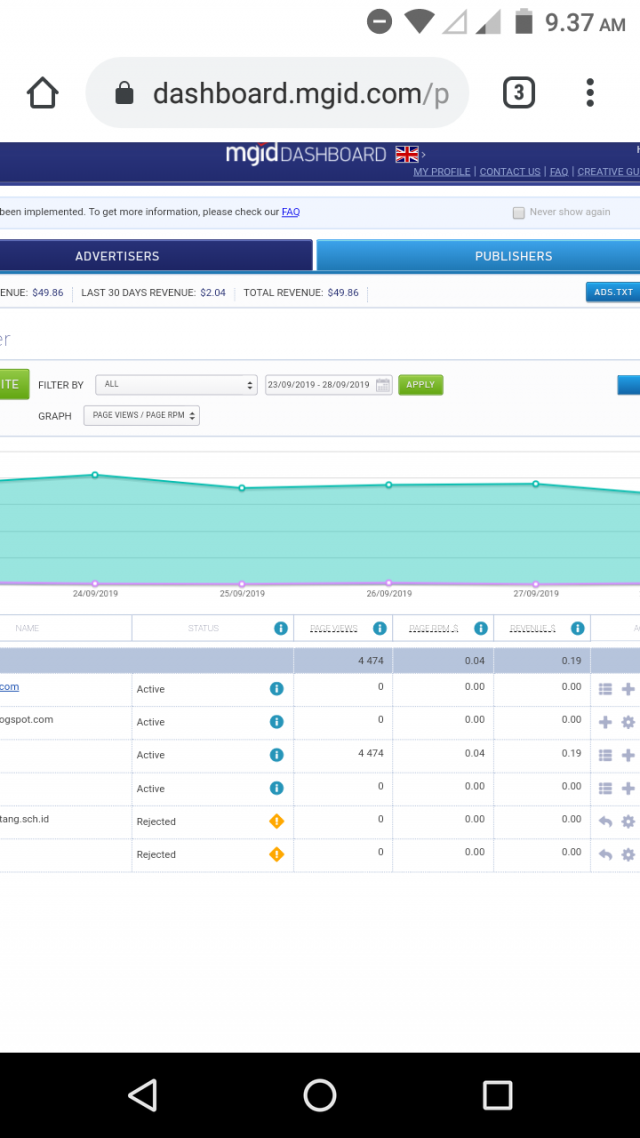This screenshot has width=640, height=1138.
Task: Open the FAQ link in the header
Action: click(559, 172)
